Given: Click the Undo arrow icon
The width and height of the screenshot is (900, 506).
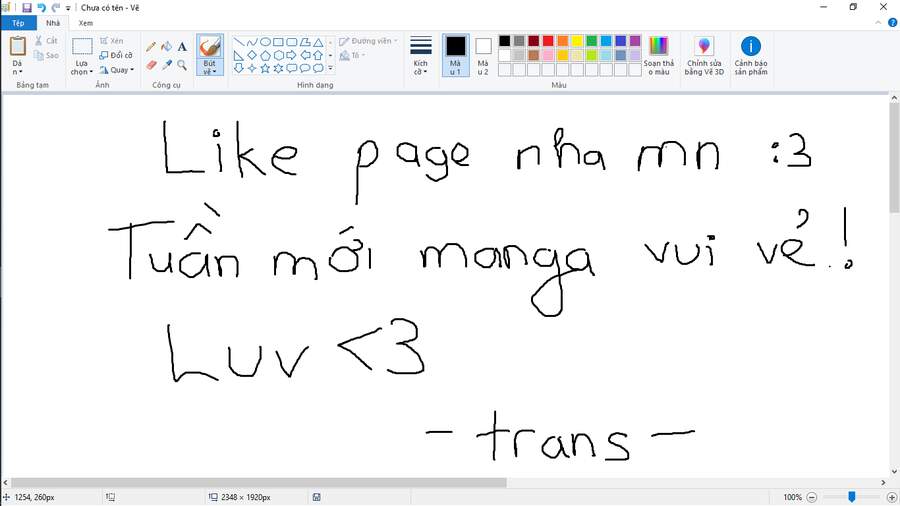Looking at the screenshot, I should (x=41, y=7).
